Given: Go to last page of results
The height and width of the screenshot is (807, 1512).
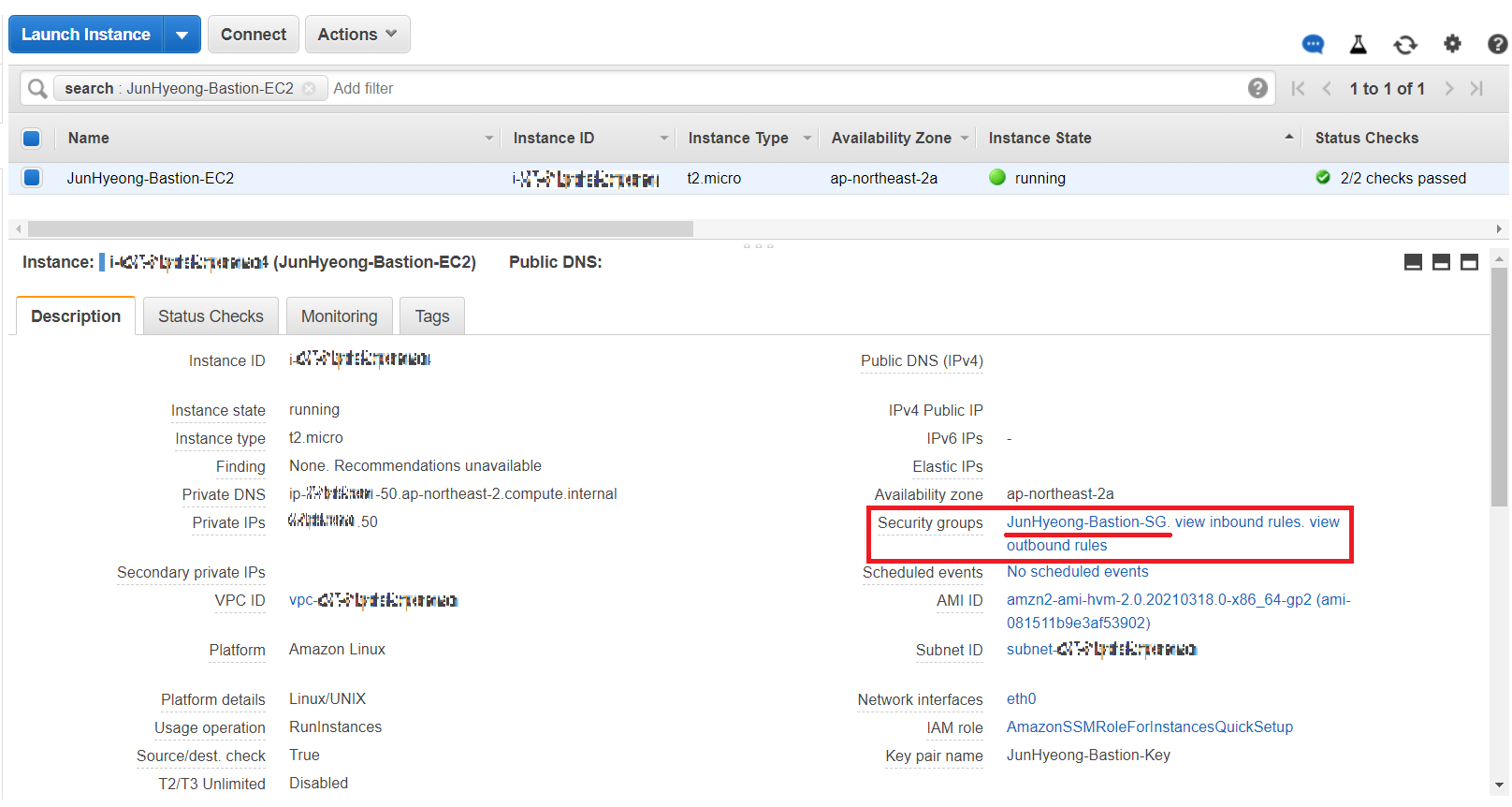Looking at the screenshot, I should coord(1476,88).
